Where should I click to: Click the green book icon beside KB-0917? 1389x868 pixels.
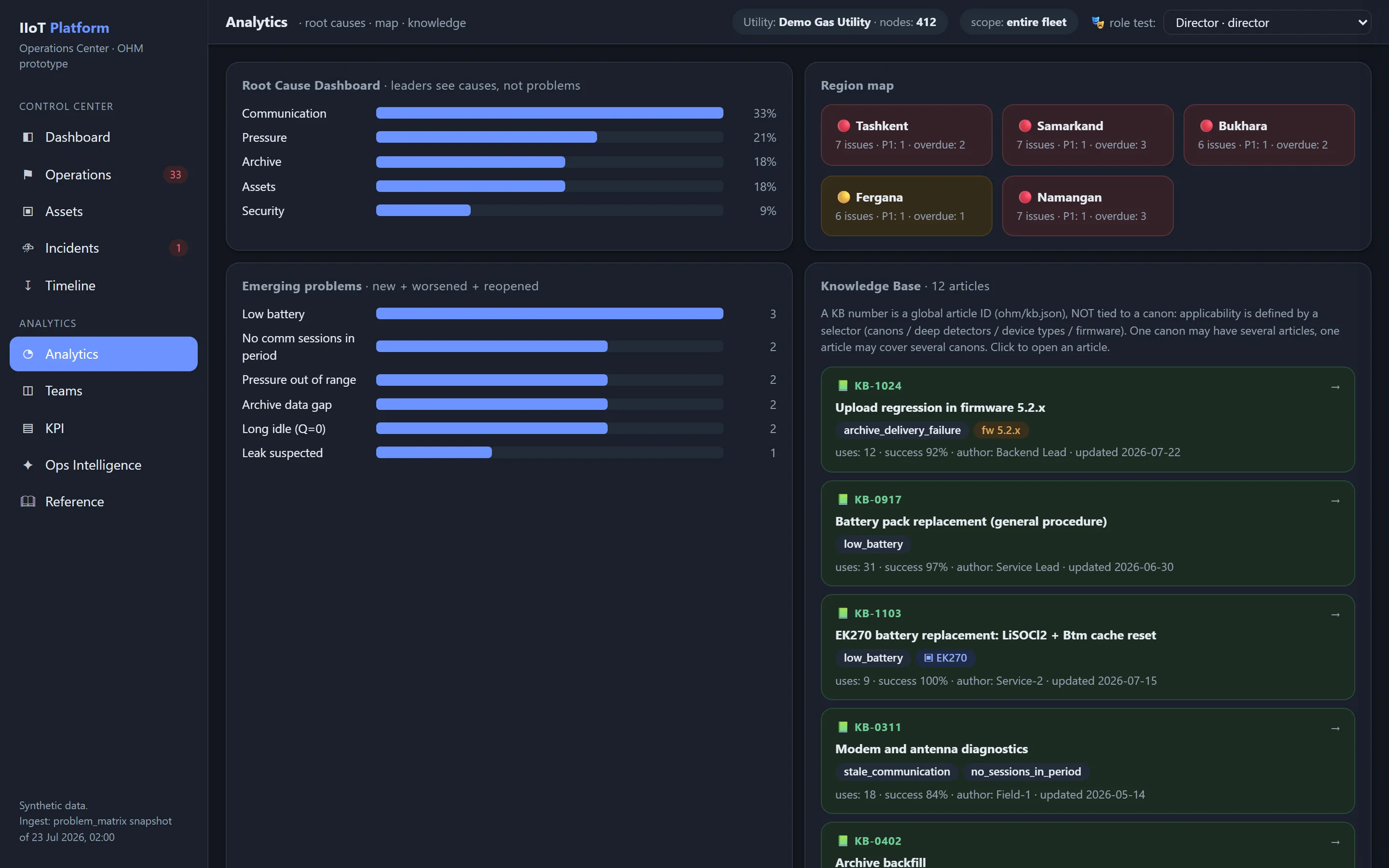click(x=843, y=500)
